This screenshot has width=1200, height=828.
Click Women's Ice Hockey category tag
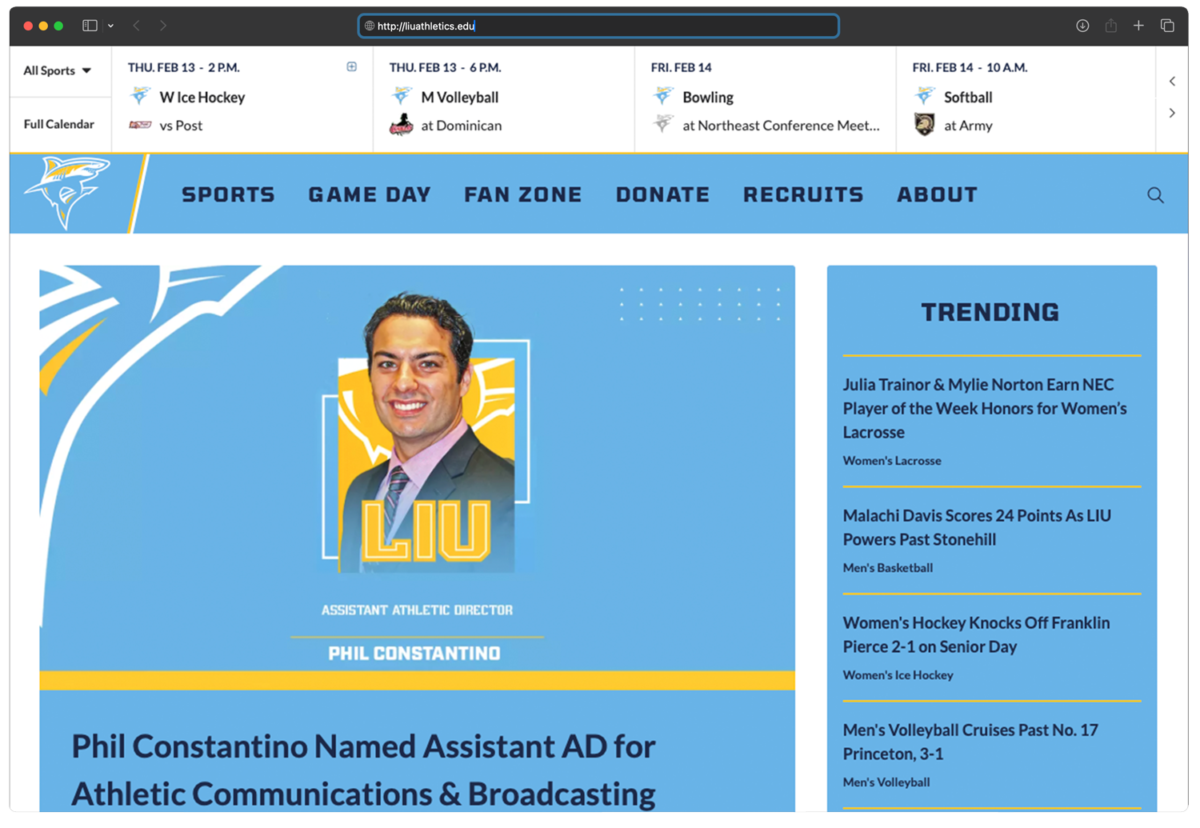pyautogui.click(x=898, y=675)
